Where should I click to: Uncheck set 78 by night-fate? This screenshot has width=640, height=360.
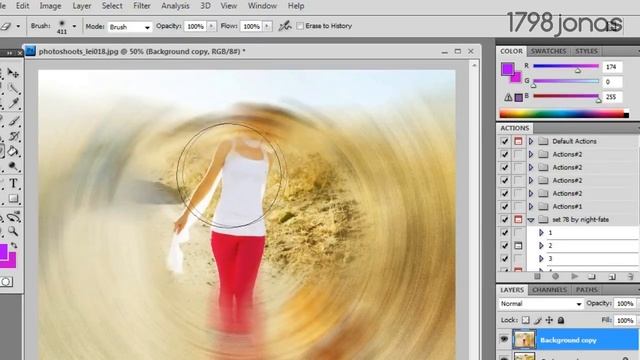click(x=504, y=220)
